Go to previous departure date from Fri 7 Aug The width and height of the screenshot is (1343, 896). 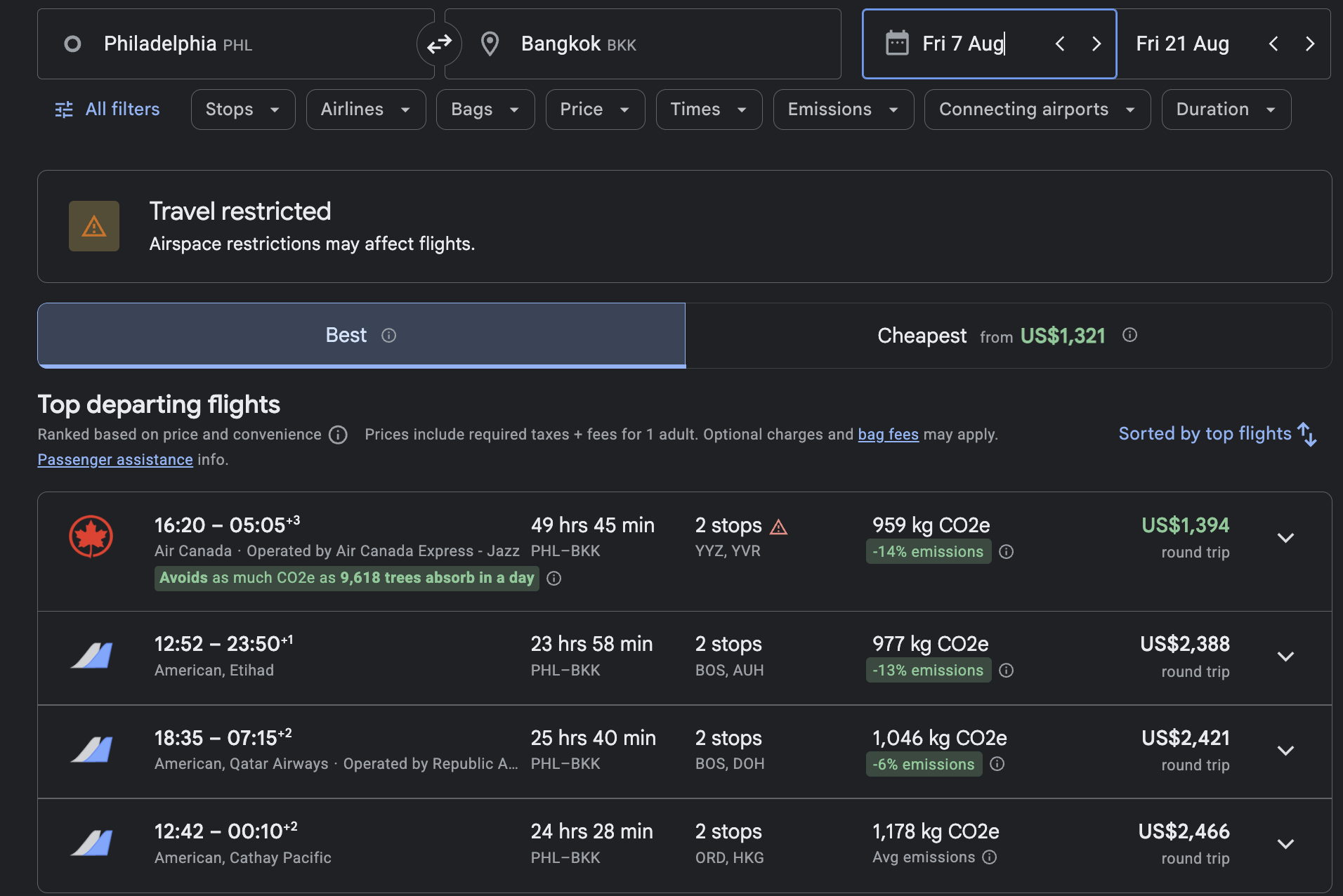pos(1060,44)
